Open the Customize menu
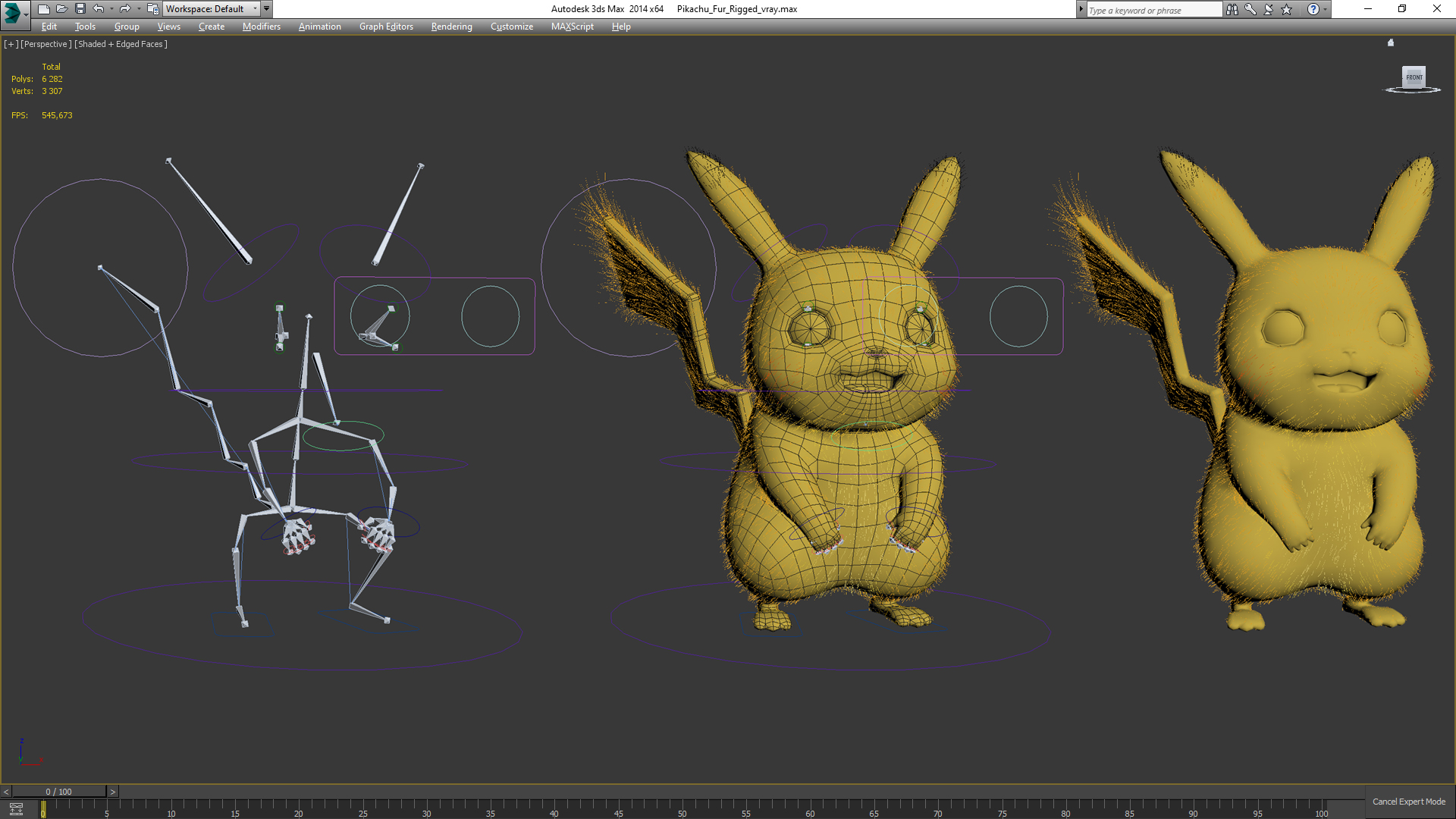This screenshot has height=819, width=1456. tap(512, 27)
